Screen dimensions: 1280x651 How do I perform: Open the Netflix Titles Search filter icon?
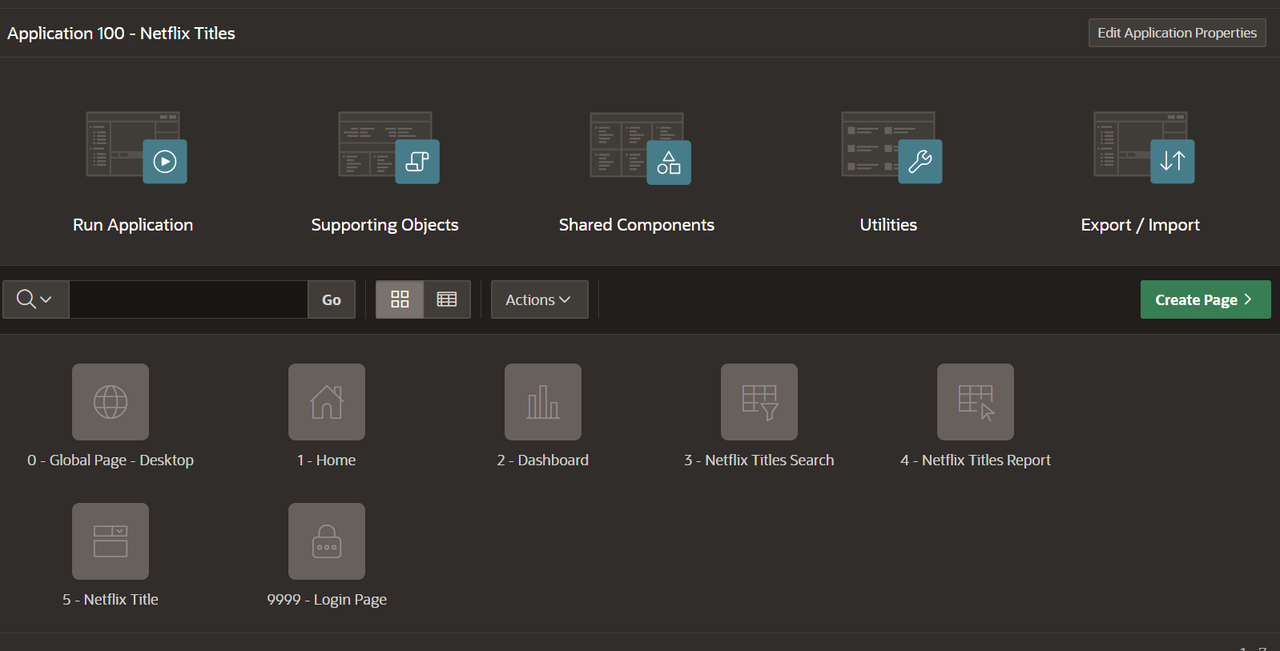tap(759, 402)
